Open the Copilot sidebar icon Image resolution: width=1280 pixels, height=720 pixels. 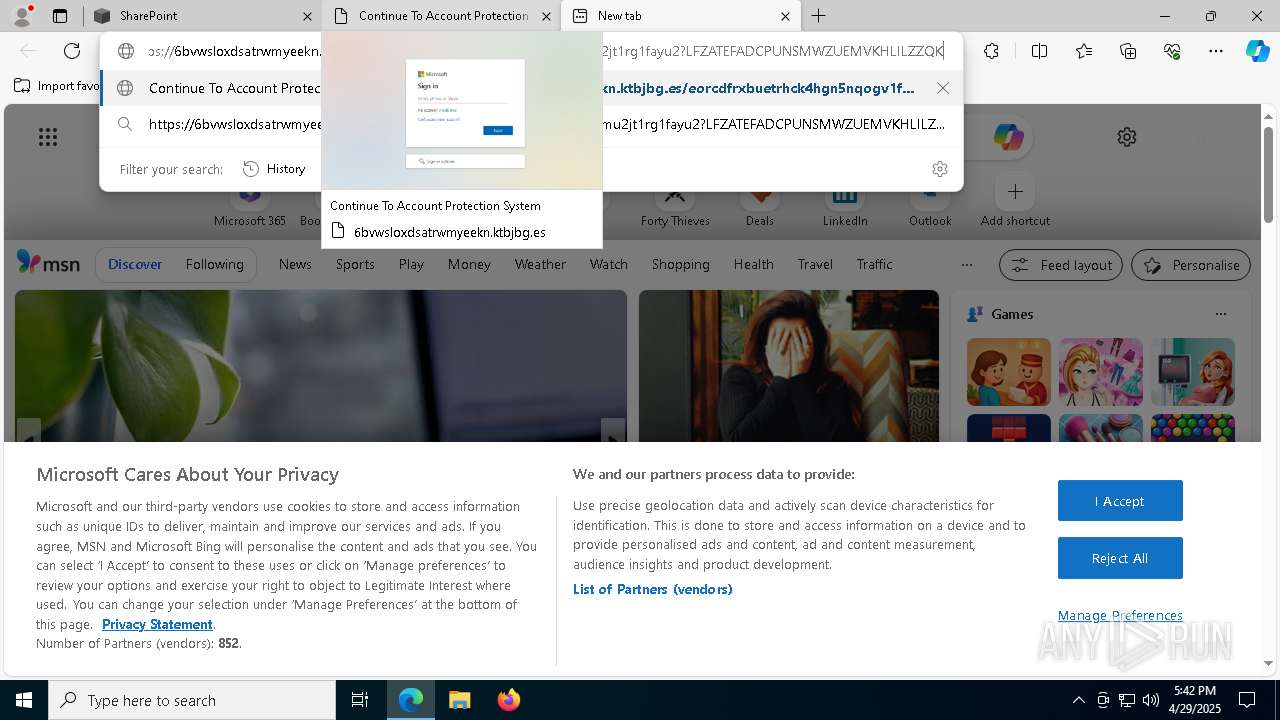[x=1258, y=51]
